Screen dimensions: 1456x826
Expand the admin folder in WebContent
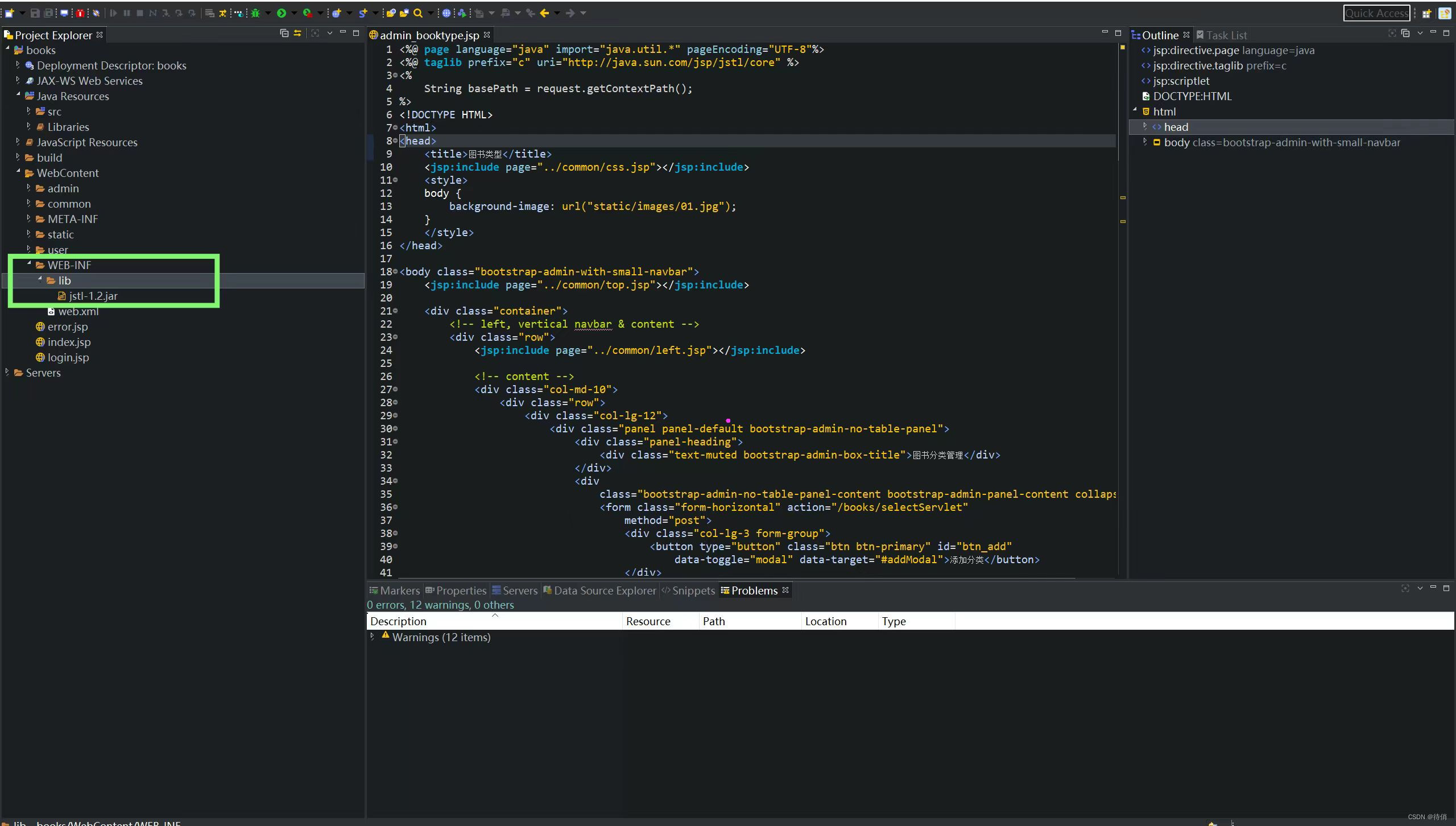[28, 188]
